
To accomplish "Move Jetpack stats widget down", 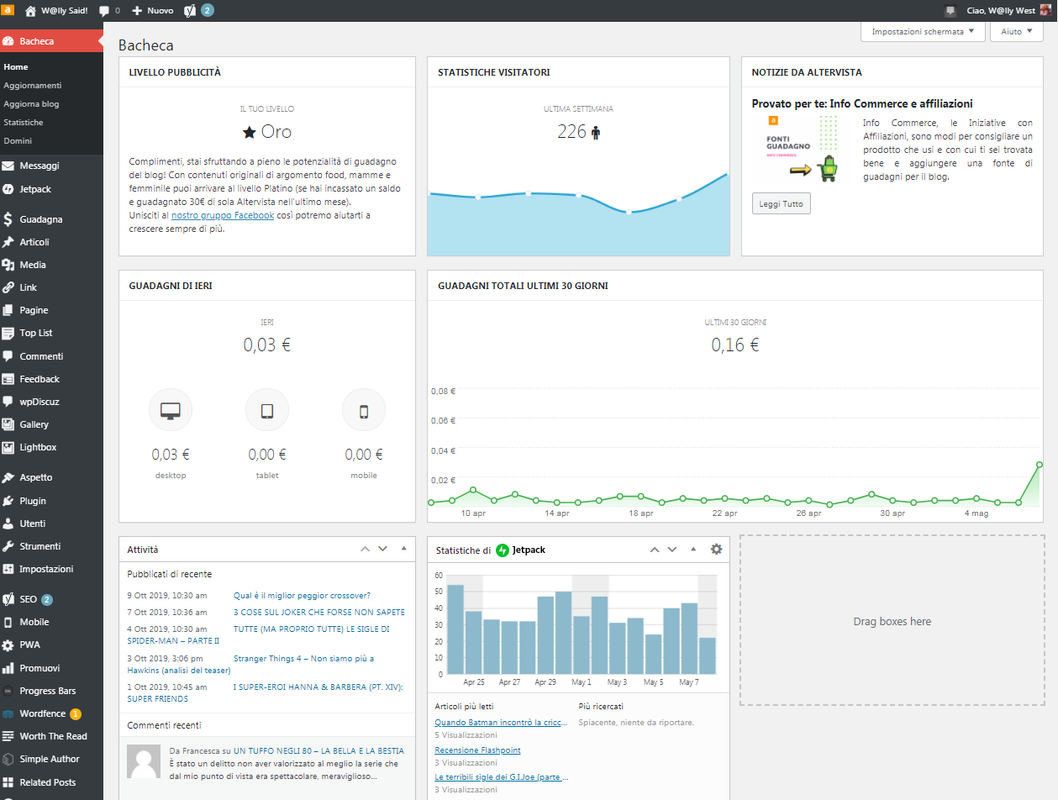I will pyautogui.click(x=672, y=550).
